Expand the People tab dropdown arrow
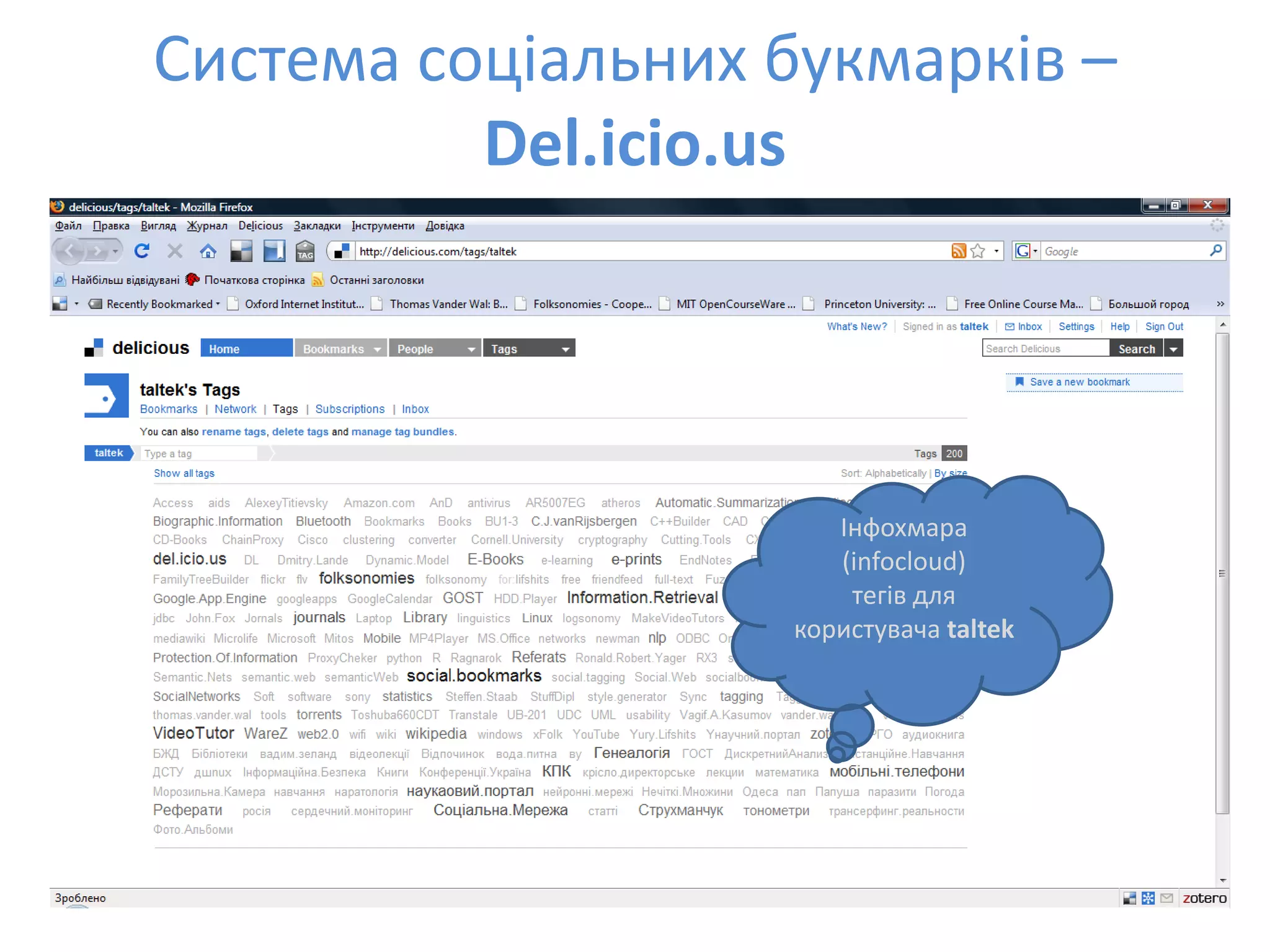 pos(471,350)
